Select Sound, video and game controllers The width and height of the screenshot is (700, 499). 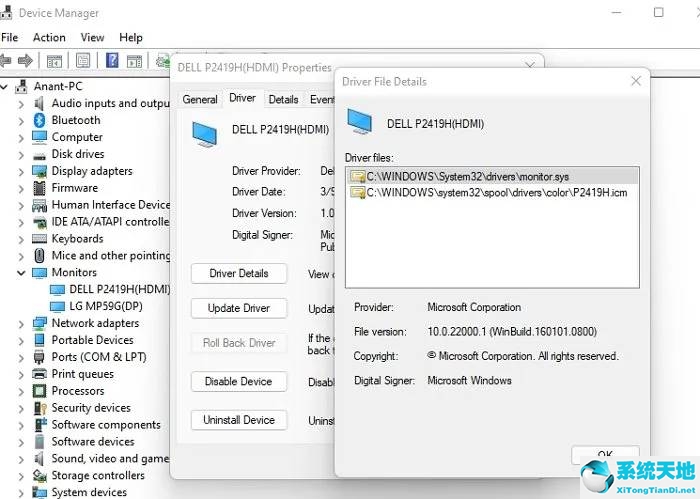coord(110,458)
